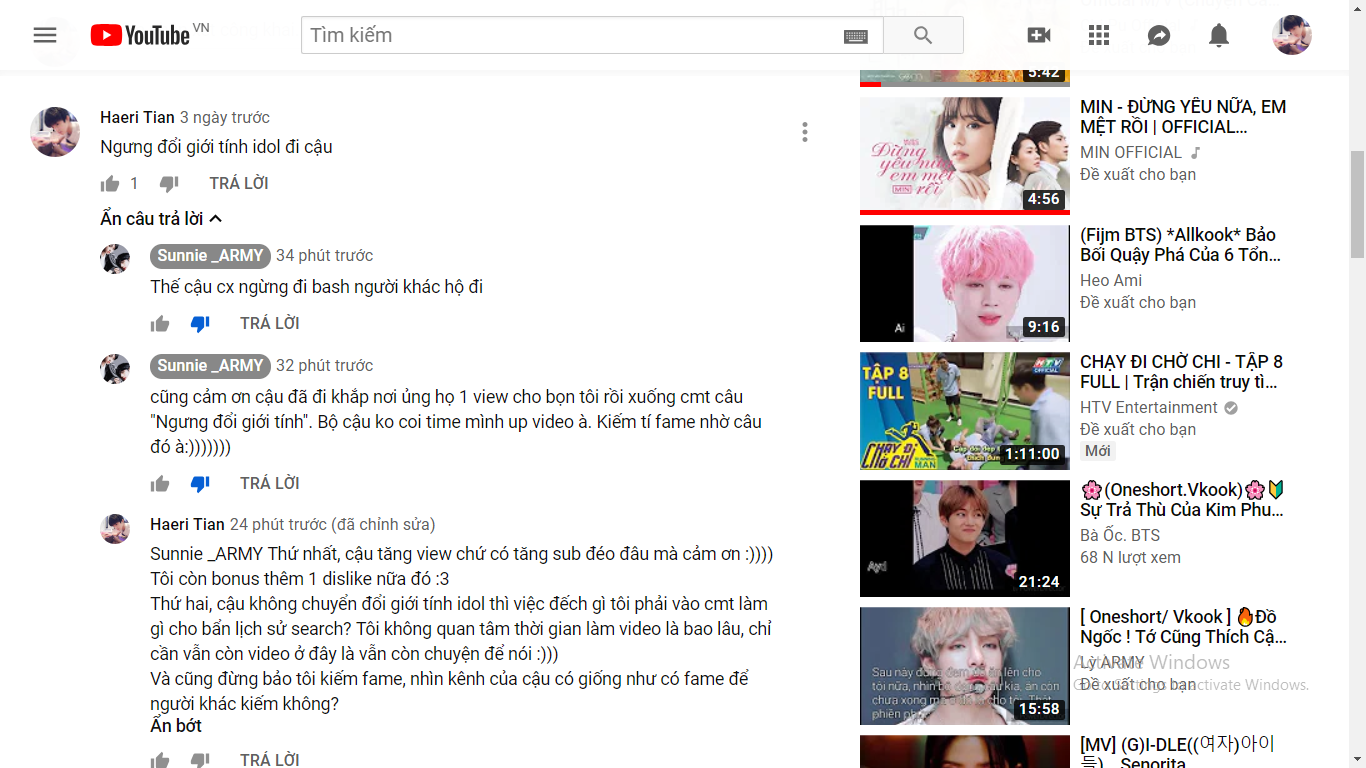Click TRẢ LỜI under the top comment

239,183
